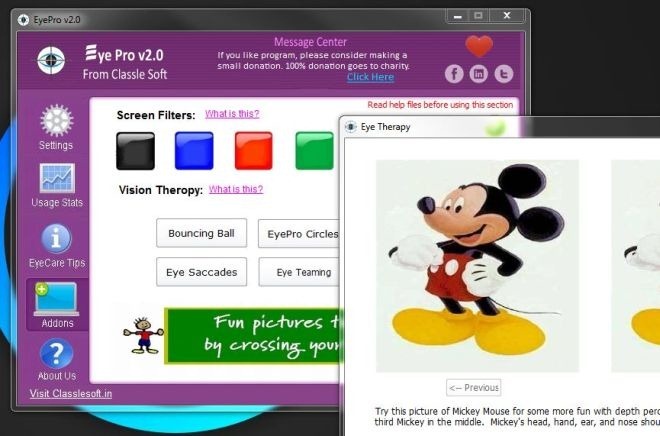The image size is (660, 436).
Task: Minimize the EyePro v2.0 window
Action: click(458, 16)
